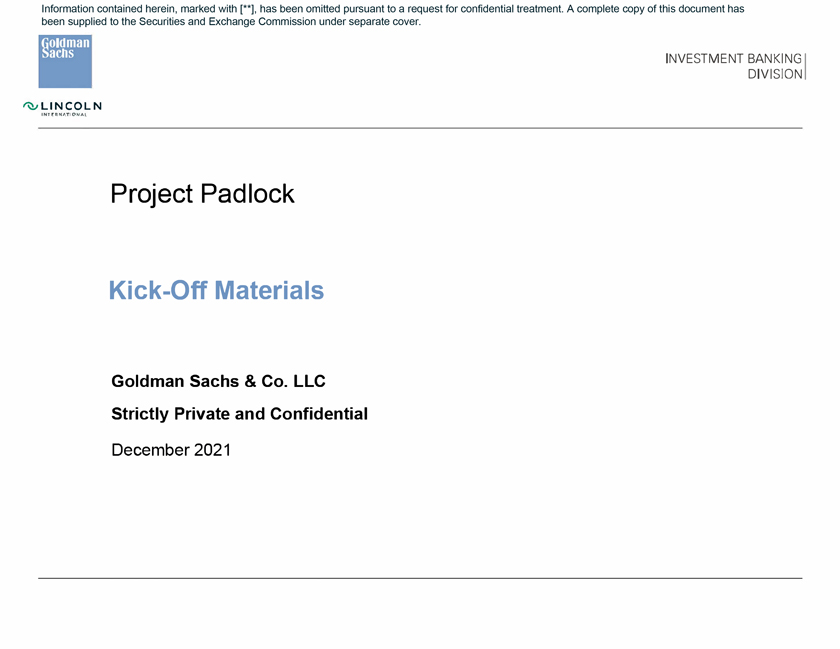Click the lower horizontal divider line

tap(420, 578)
